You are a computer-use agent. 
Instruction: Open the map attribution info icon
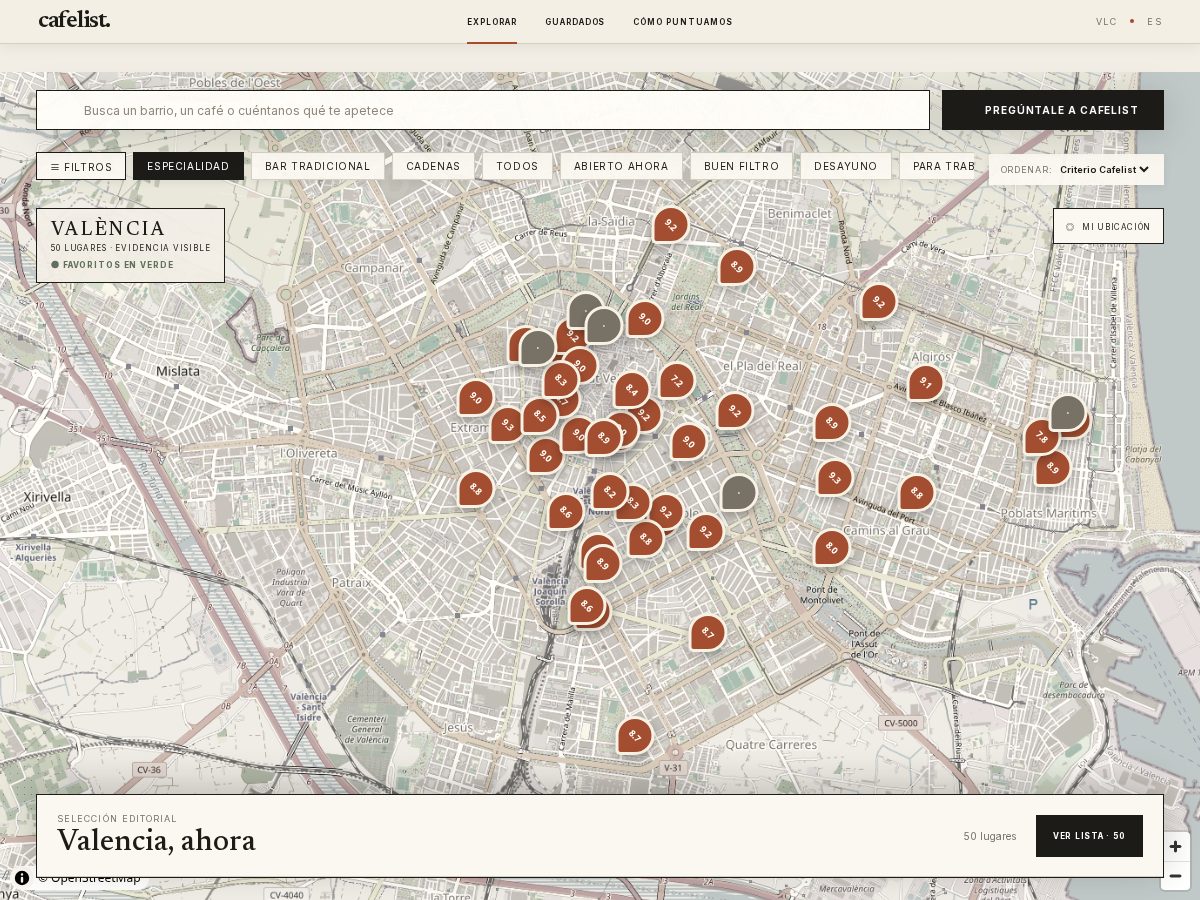point(22,878)
